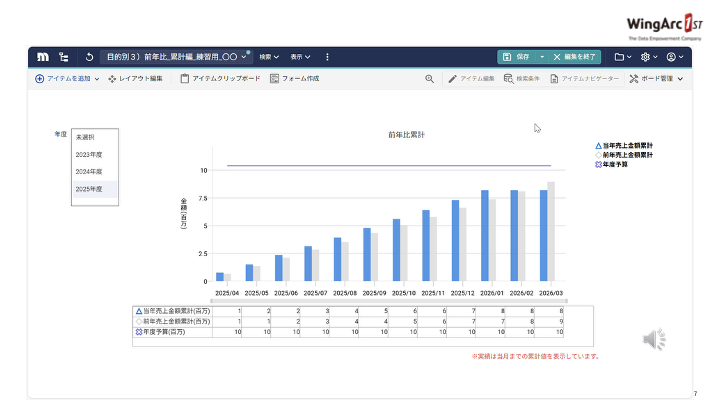Open the 検索 menu
Screen dimensions: 720x405
click(268, 57)
